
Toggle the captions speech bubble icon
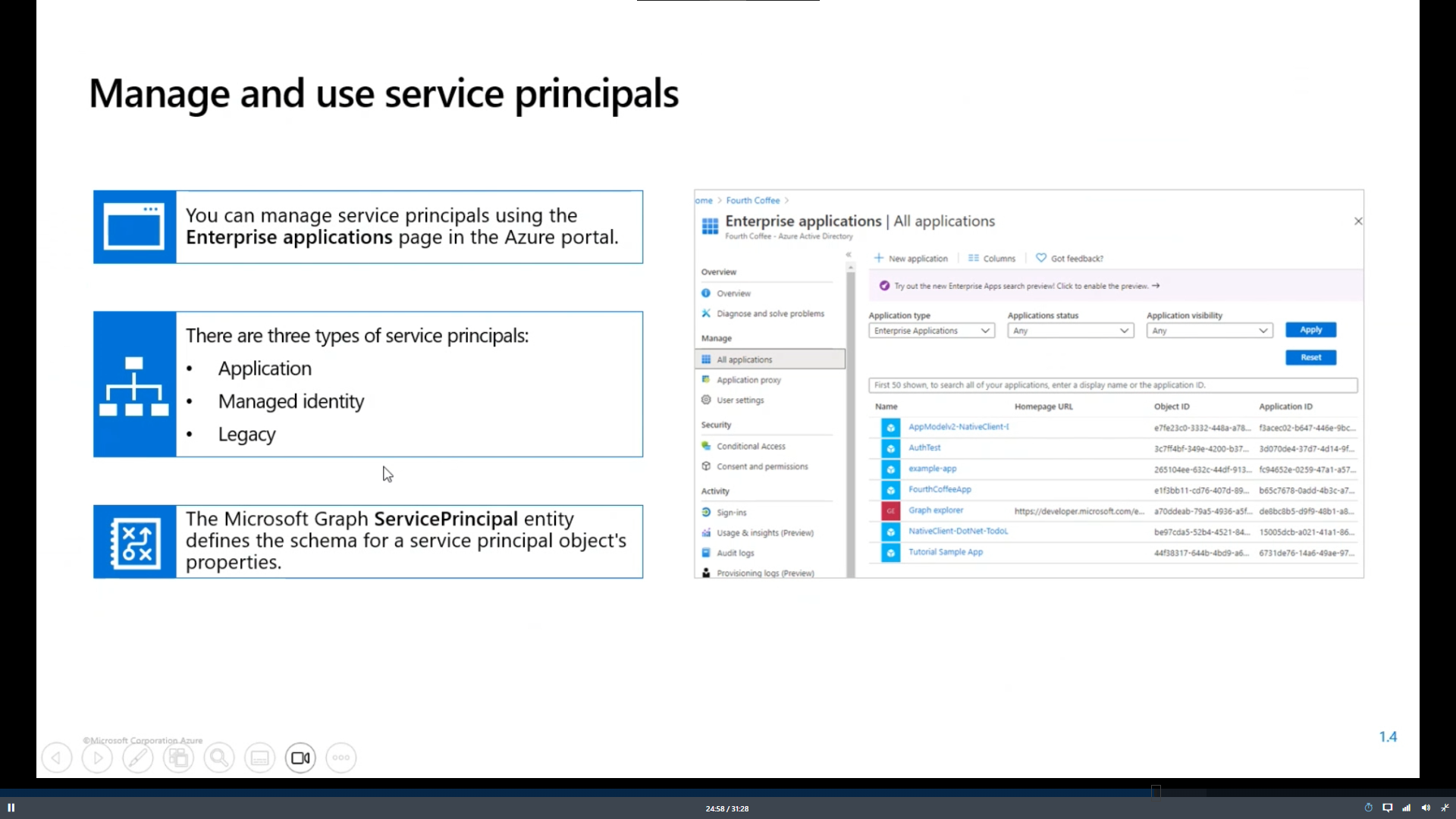[x=1388, y=808]
